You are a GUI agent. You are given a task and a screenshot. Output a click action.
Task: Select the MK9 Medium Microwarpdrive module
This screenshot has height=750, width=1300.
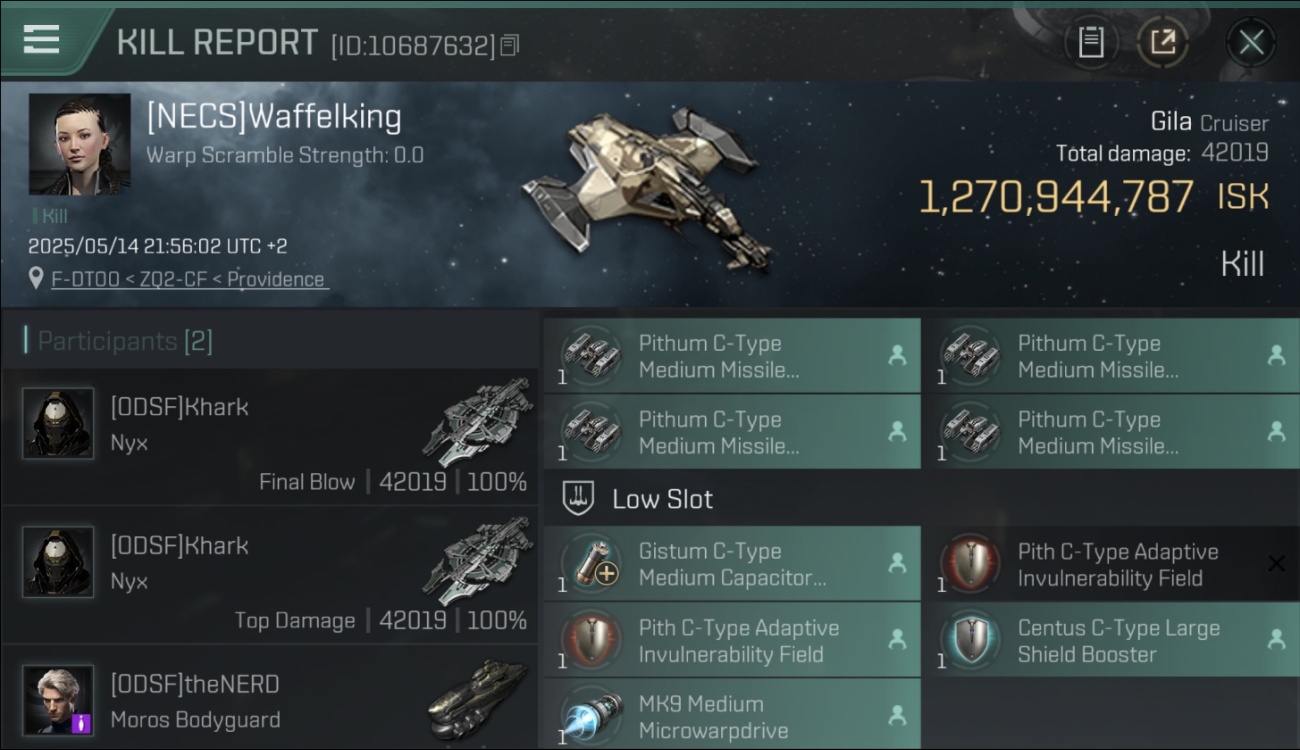coord(731,715)
